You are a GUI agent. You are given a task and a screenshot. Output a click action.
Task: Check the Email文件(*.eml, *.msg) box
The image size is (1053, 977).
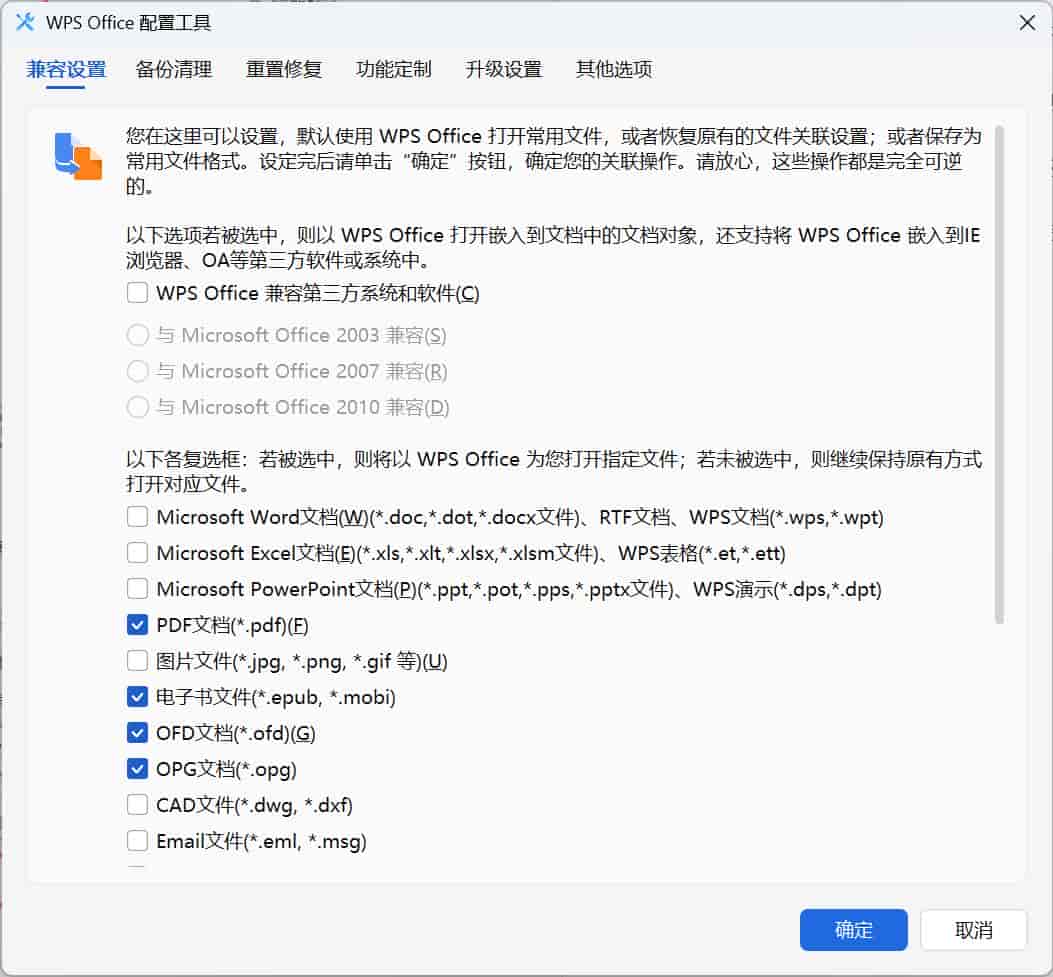(138, 841)
